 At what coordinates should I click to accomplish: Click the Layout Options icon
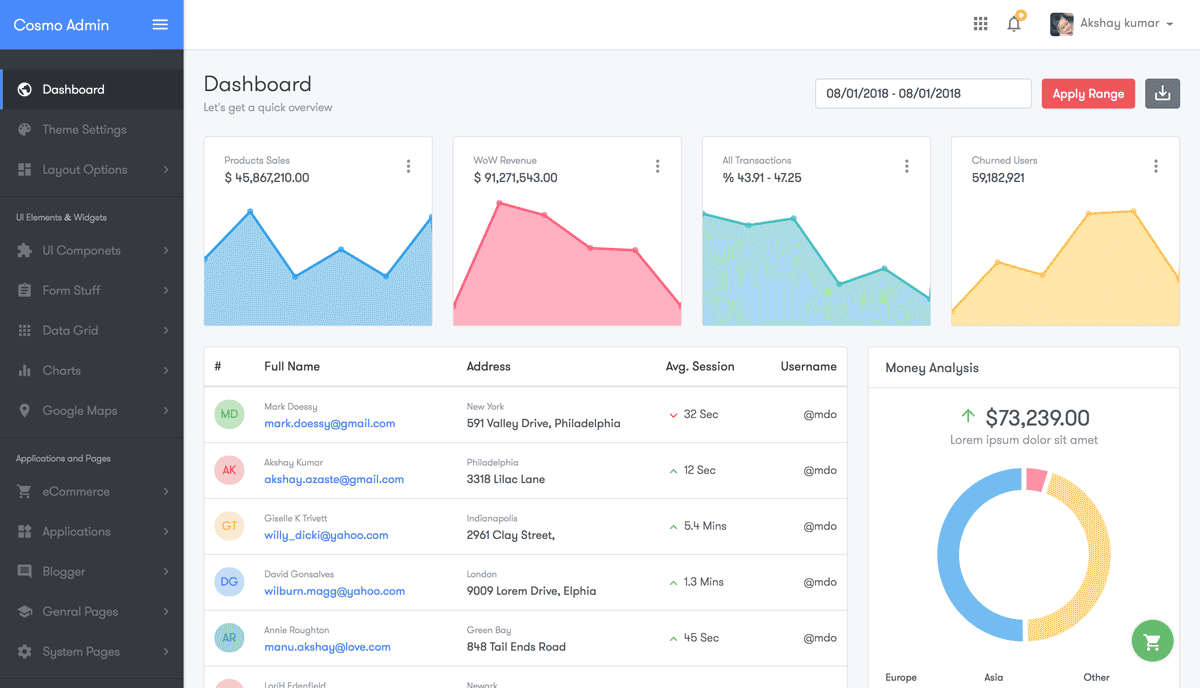pos(24,170)
